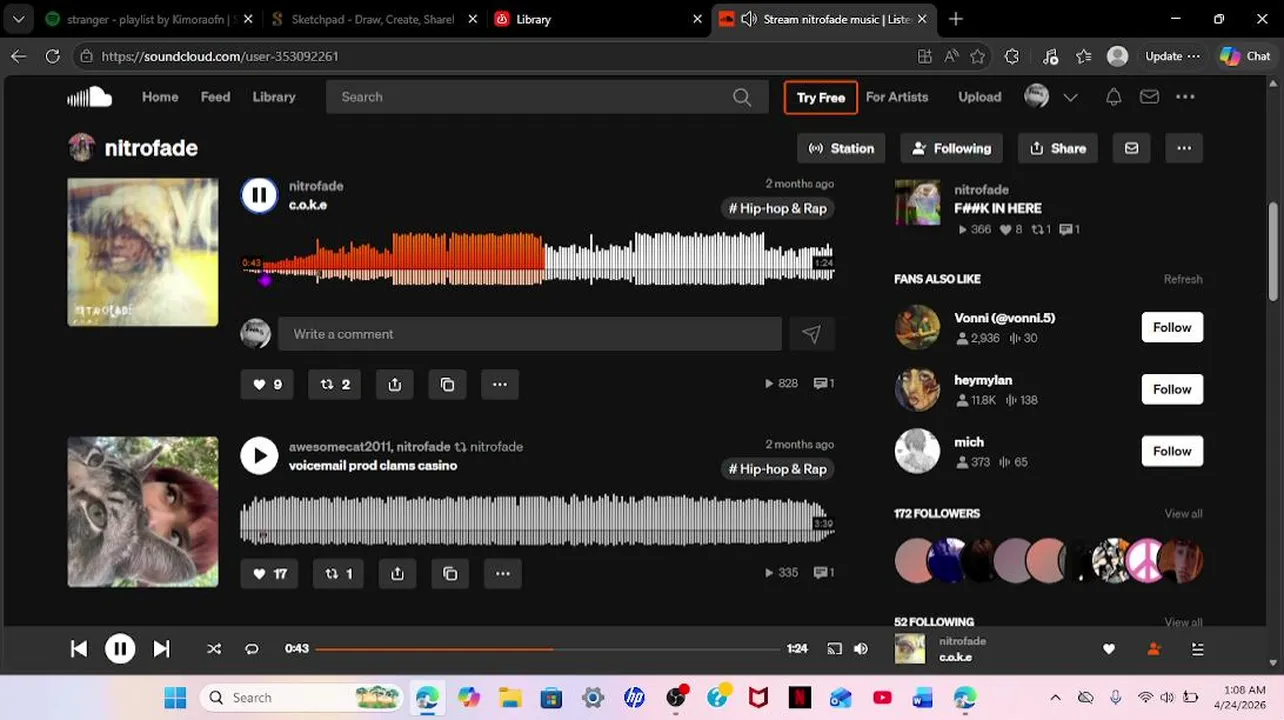Expand the profile avatar dropdown chevron

1070,97
